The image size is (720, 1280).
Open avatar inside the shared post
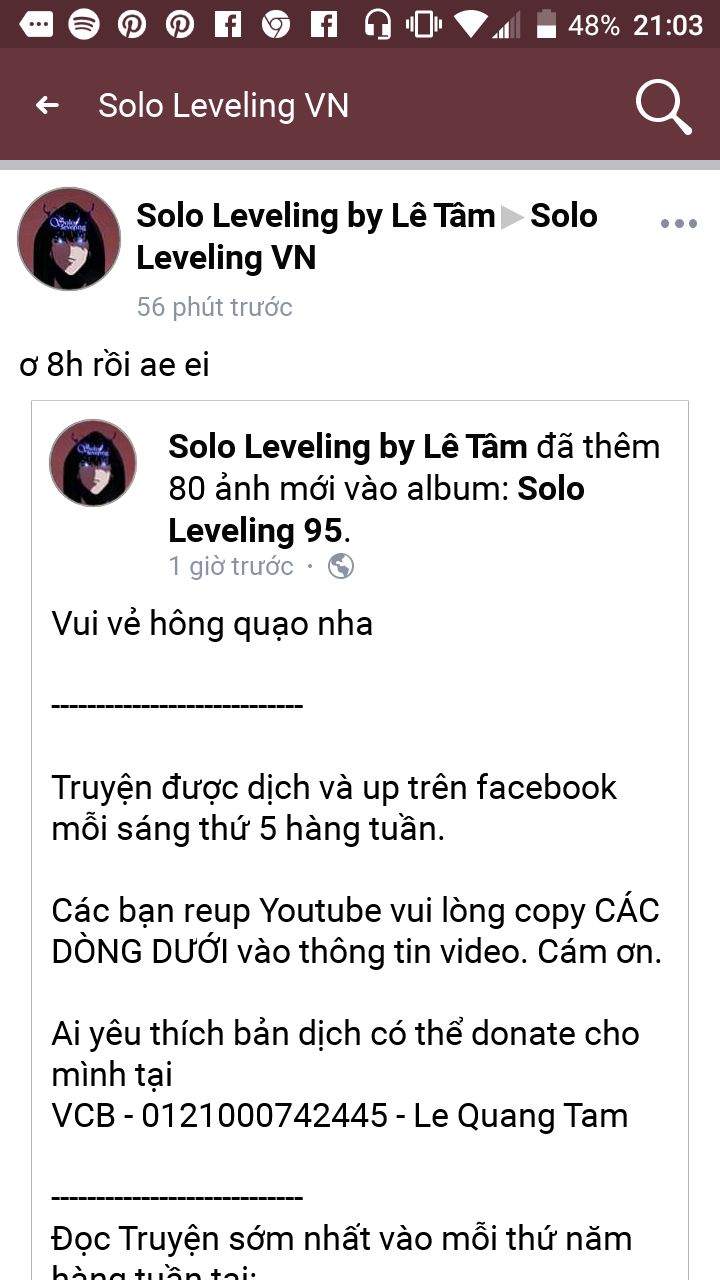tap(93, 463)
